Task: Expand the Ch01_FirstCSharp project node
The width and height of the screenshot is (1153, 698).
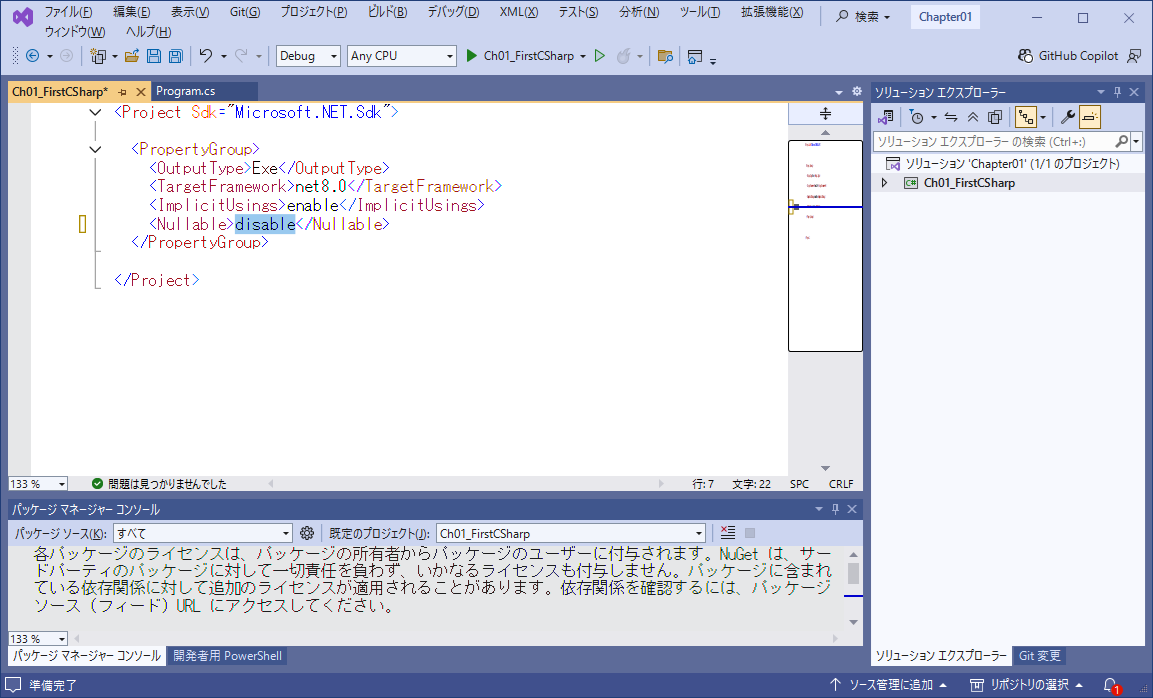Action: 885,183
